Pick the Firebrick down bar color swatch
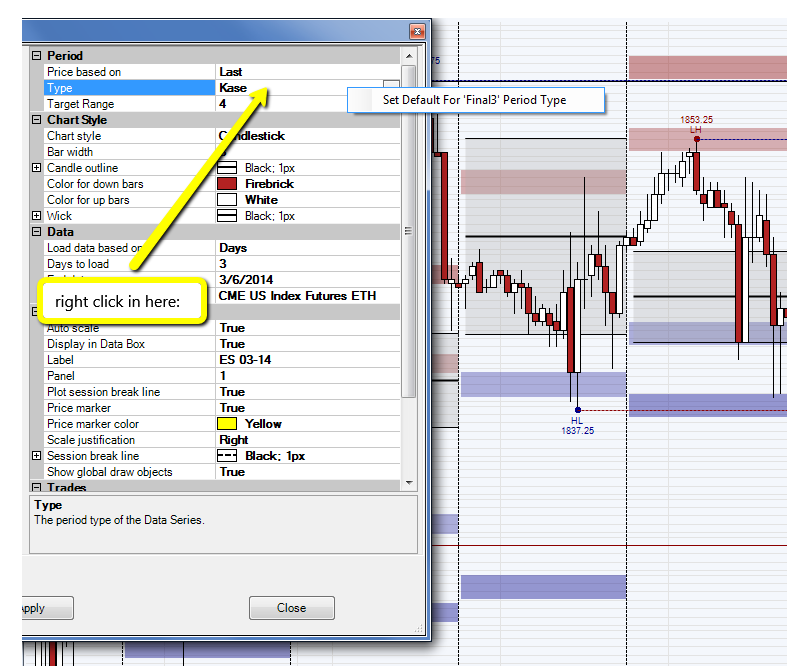The image size is (787, 666). pyautogui.click(x=227, y=184)
